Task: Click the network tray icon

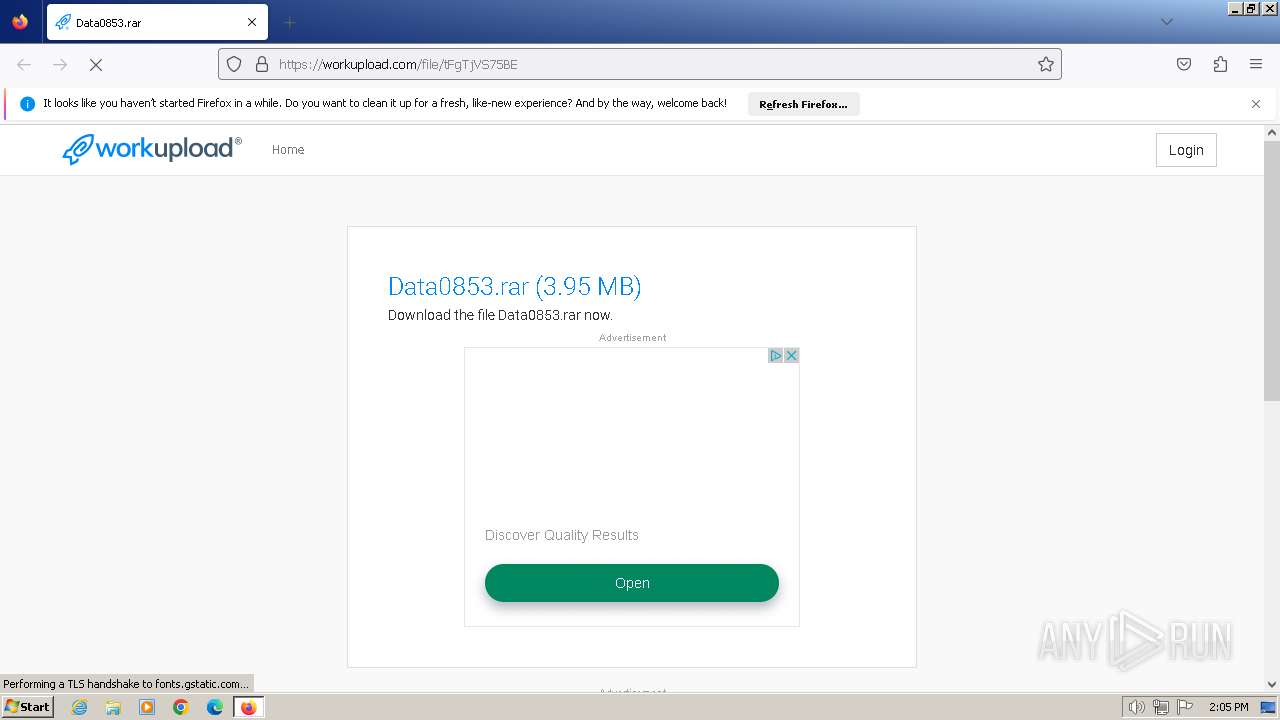Action: [x=1161, y=707]
